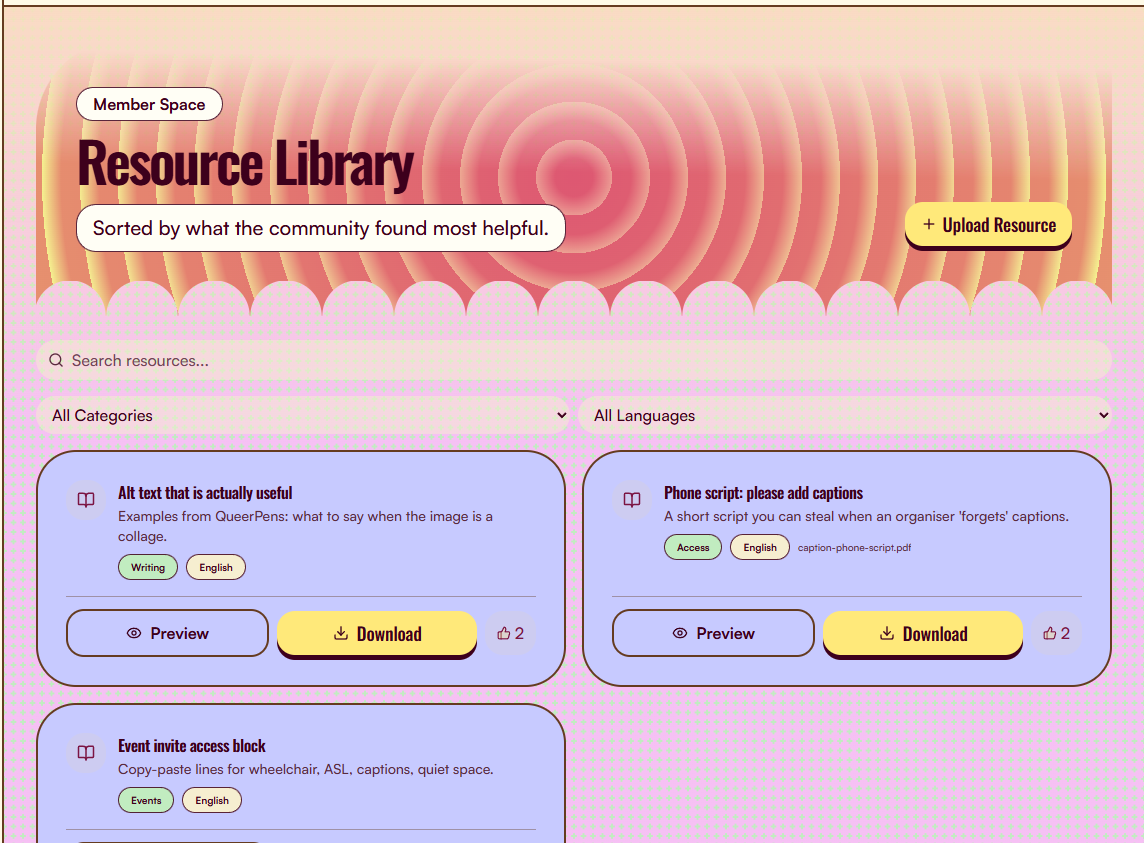Image resolution: width=1147 pixels, height=843 pixels.
Task: Click the book icon beside Phone script card
Action: point(632,501)
